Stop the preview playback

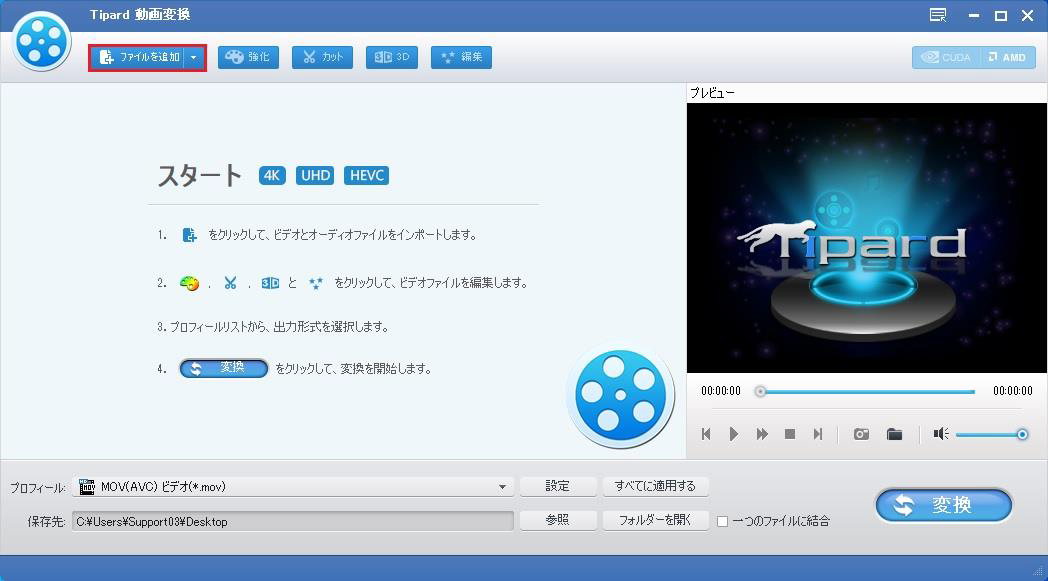[790, 435]
